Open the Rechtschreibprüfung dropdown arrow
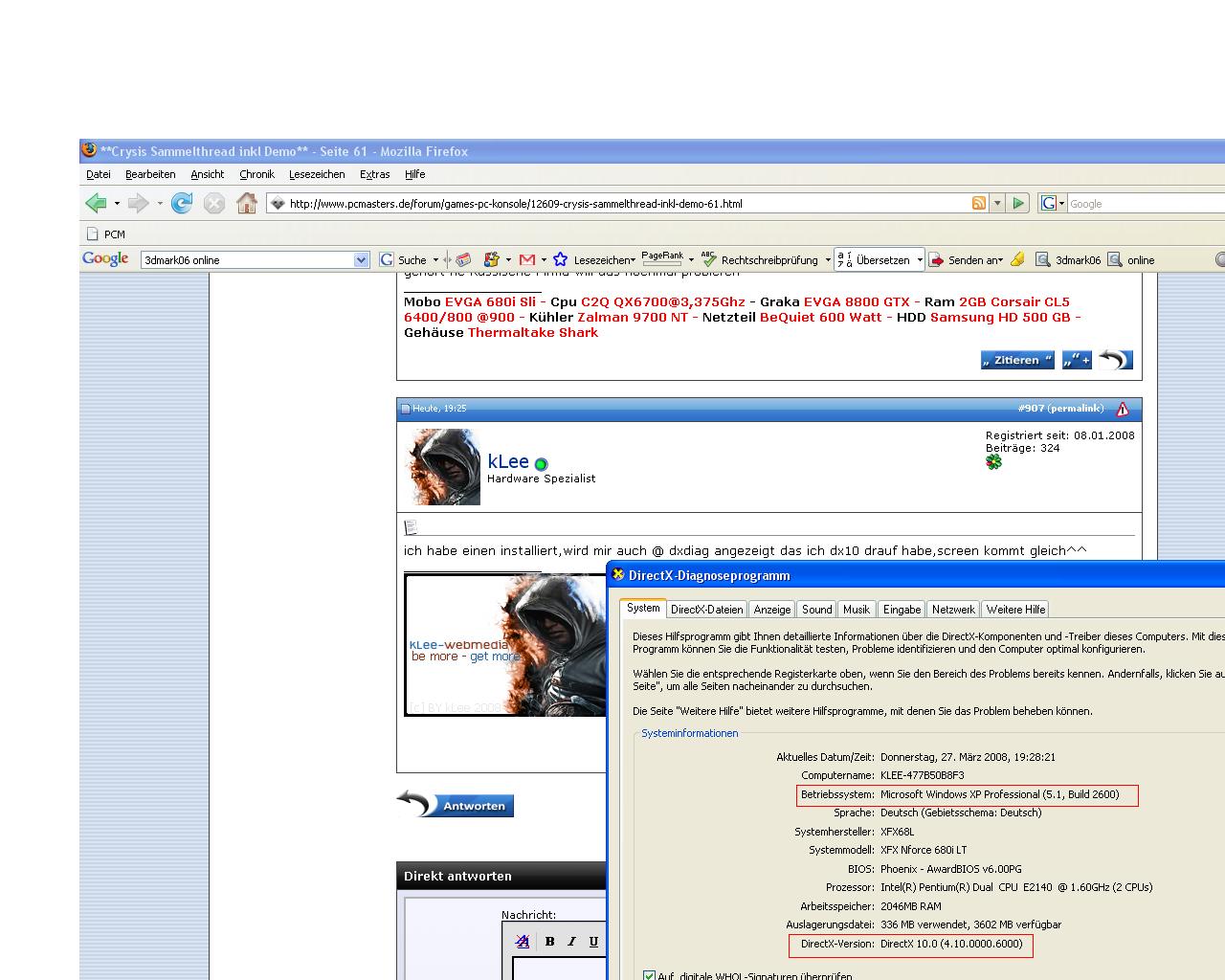 pos(828,259)
